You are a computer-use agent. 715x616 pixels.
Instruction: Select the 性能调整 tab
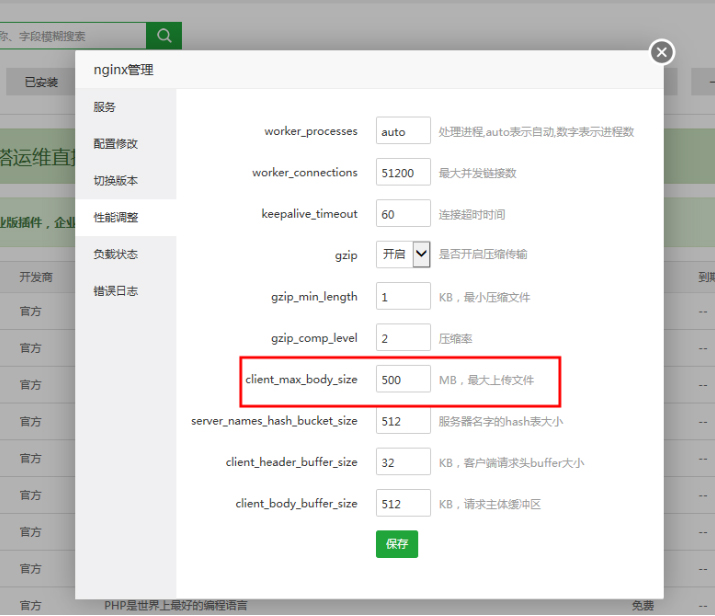[x=115, y=217]
